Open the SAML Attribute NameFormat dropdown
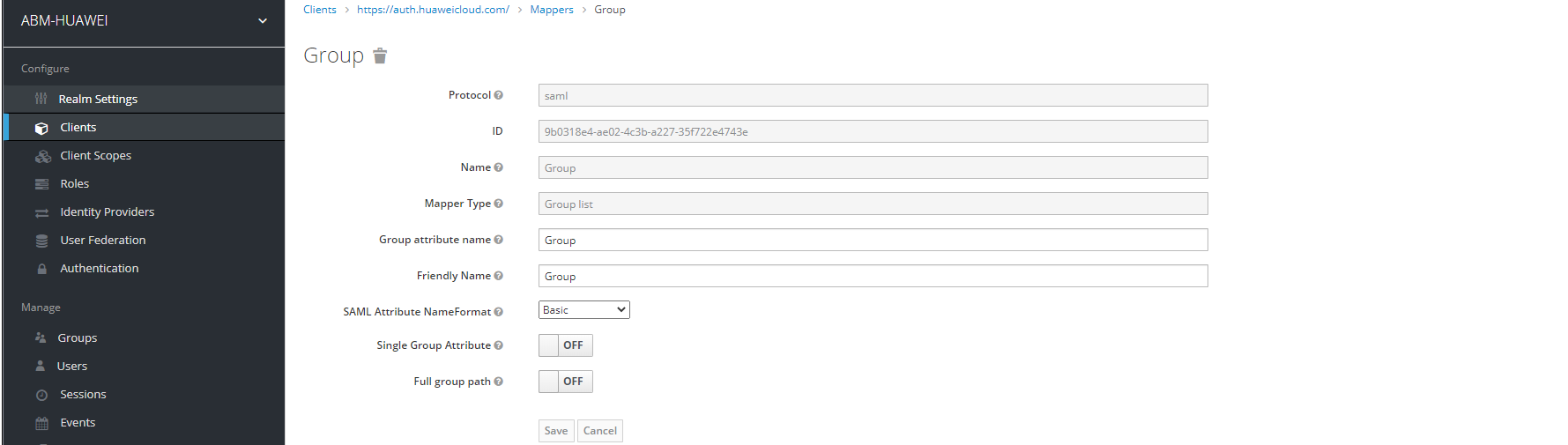This screenshot has width=1568, height=445. (x=583, y=310)
